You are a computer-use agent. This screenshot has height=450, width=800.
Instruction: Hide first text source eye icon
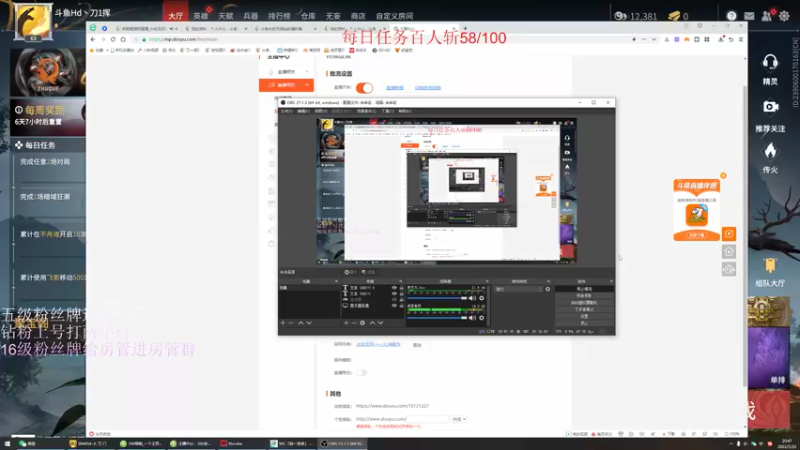coord(394,287)
